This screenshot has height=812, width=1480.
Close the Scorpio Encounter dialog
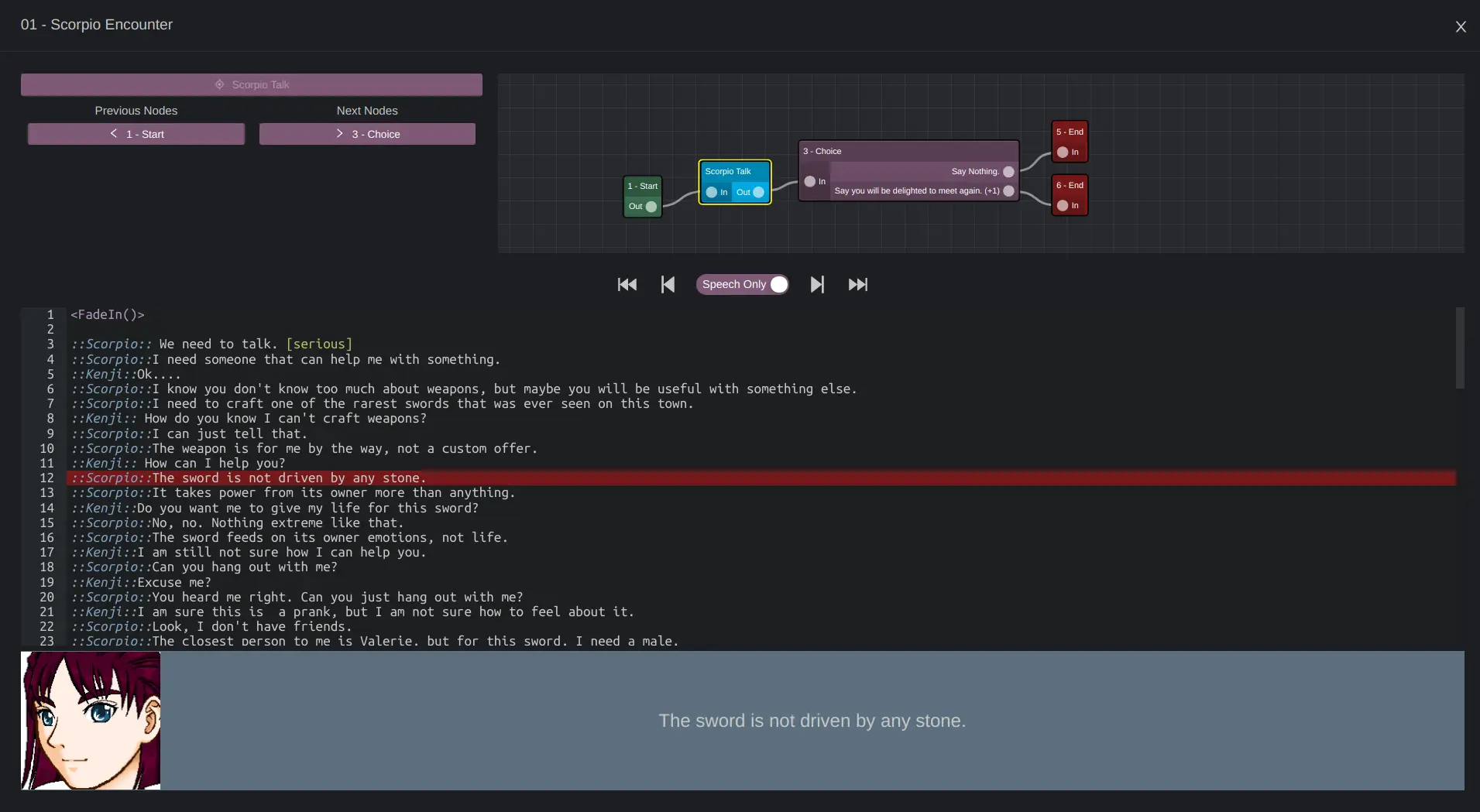click(x=1461, y=27)
